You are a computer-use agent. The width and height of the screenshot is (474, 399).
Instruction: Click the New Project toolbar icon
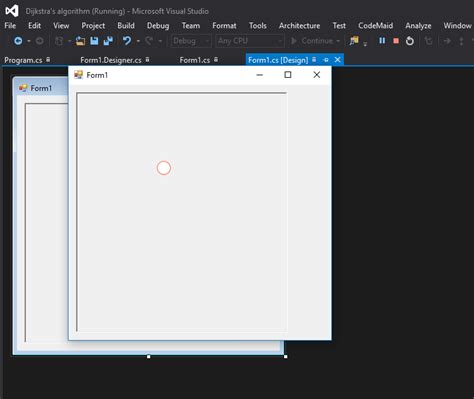[x=59, y=41]
